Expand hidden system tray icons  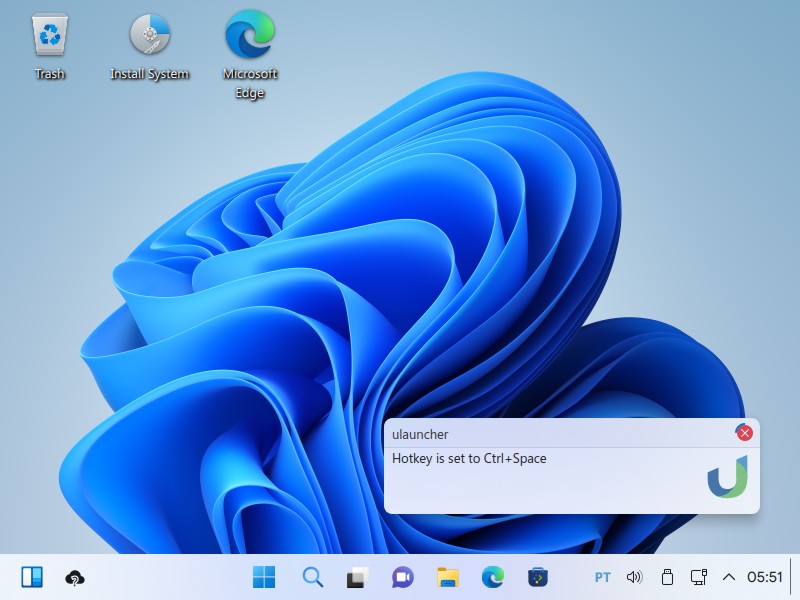(x=729, y=577)
